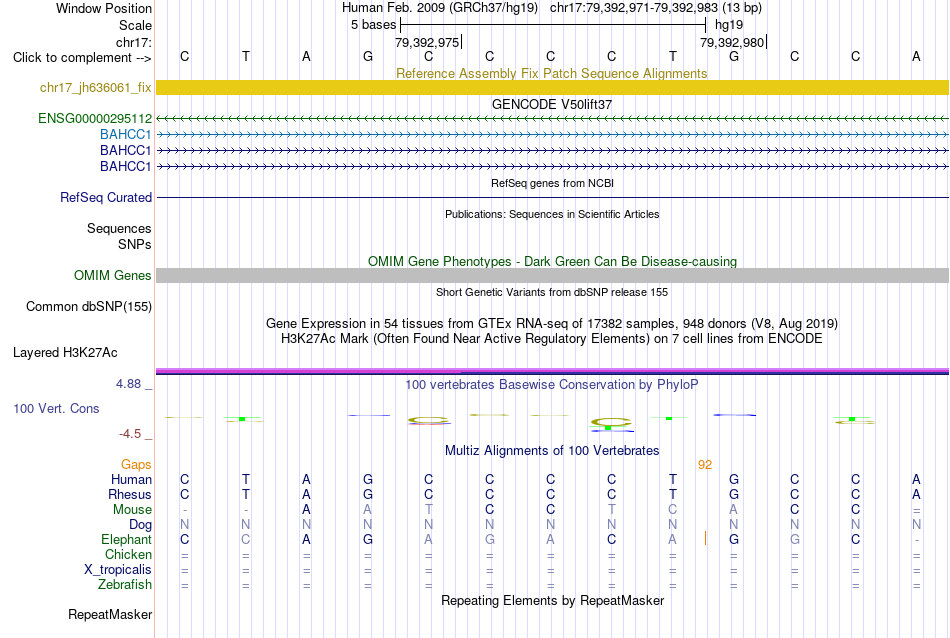
Task: Click the Reference Assembly Fix Patch Sequence Alignments title
Action: tap(551, 73)
